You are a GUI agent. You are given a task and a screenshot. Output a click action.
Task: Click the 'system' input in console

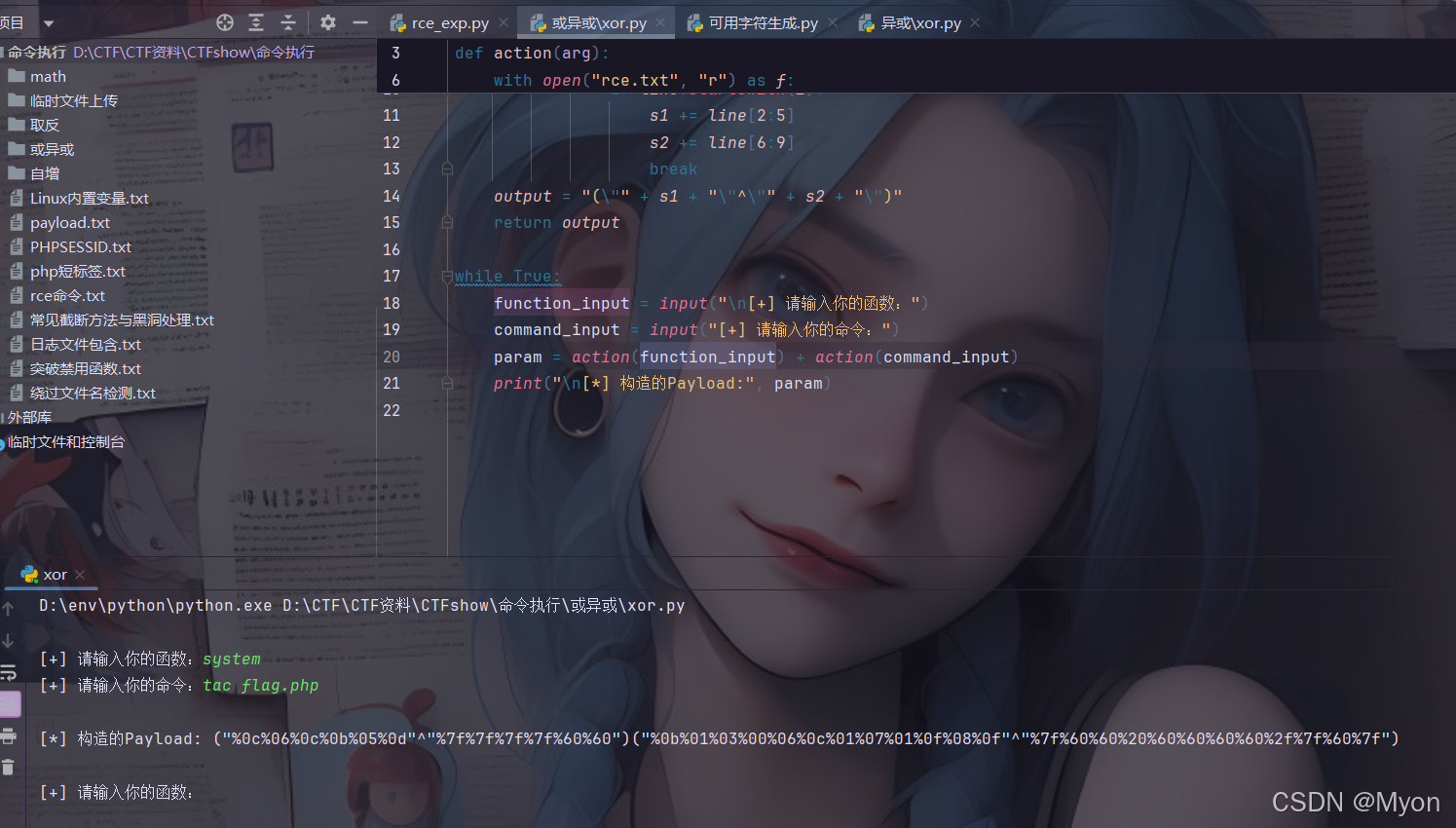click(x=232, y=659)
